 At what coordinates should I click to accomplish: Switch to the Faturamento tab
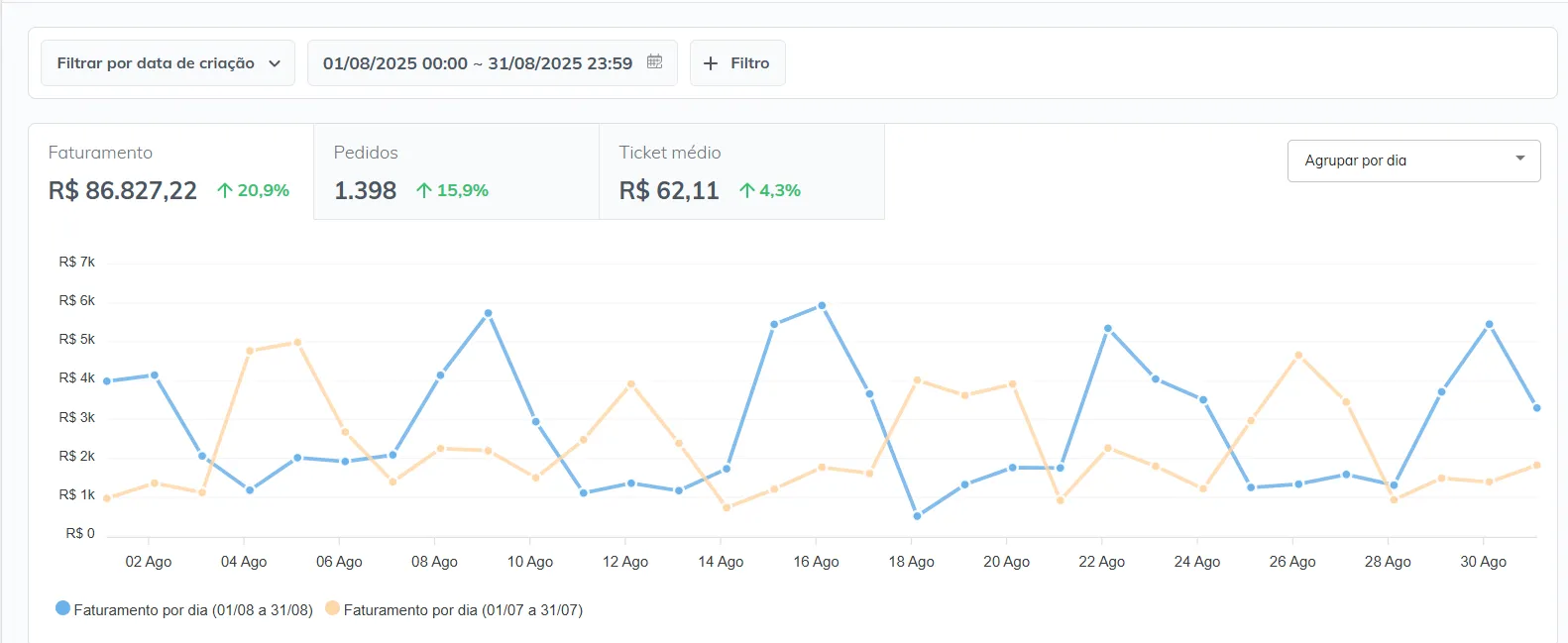coord(170,171)
